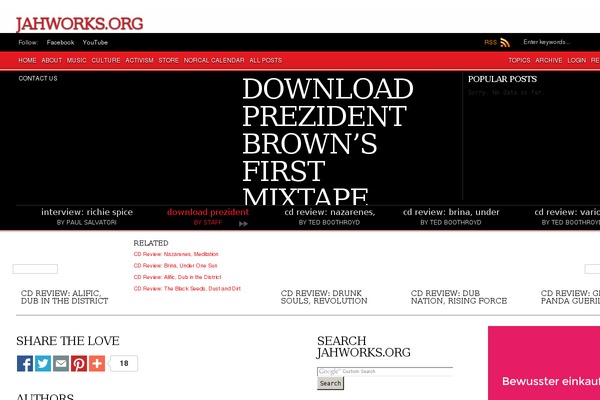Share the page on Pinterest via the icon

(x=79, y=363)
